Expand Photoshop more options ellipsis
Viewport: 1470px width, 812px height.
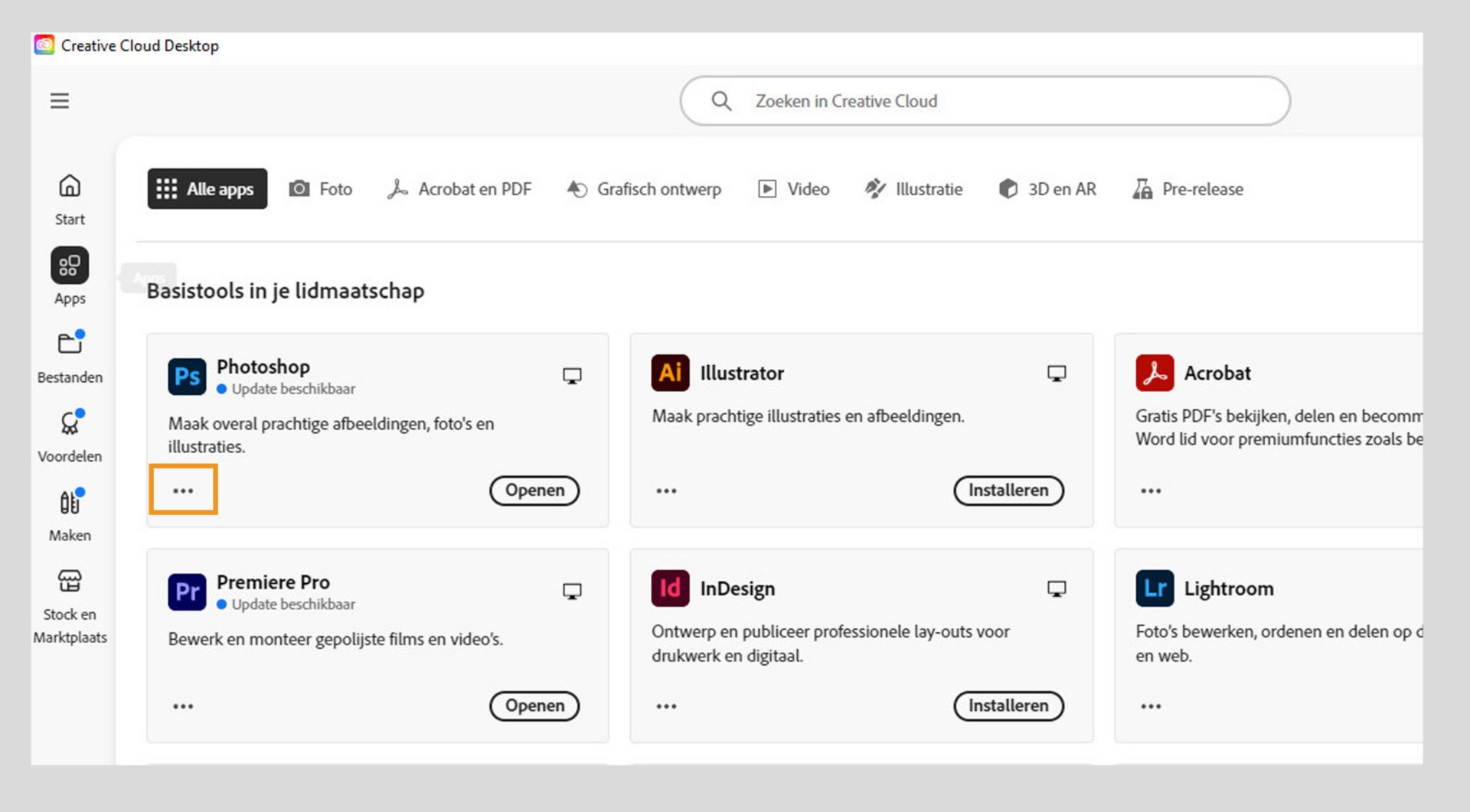click(183, 491)
